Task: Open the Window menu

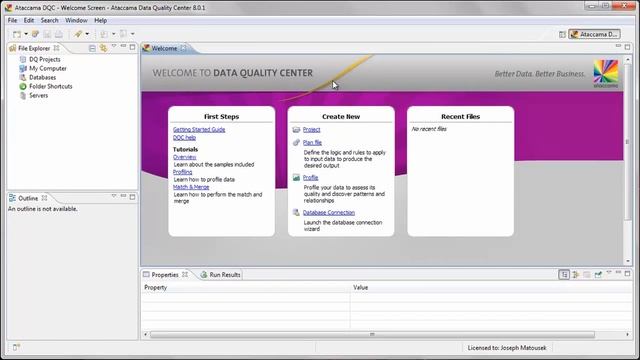Action: point(76,20)
